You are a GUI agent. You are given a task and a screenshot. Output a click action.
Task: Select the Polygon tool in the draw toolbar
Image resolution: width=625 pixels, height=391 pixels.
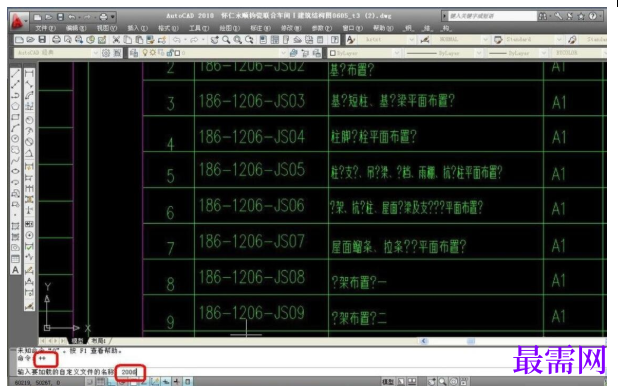(15, 106)
